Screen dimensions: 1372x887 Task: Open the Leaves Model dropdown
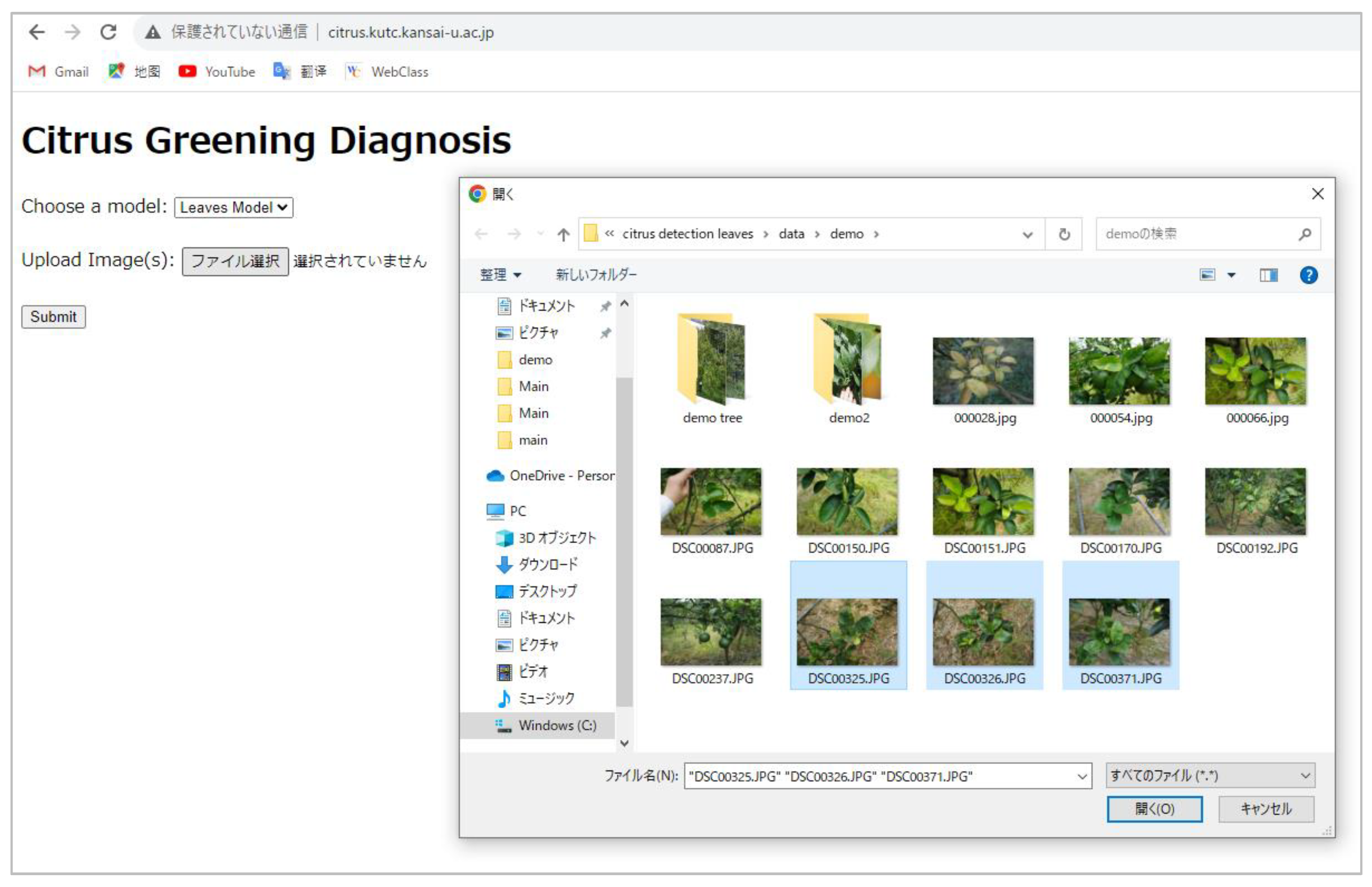coord(233,207)
